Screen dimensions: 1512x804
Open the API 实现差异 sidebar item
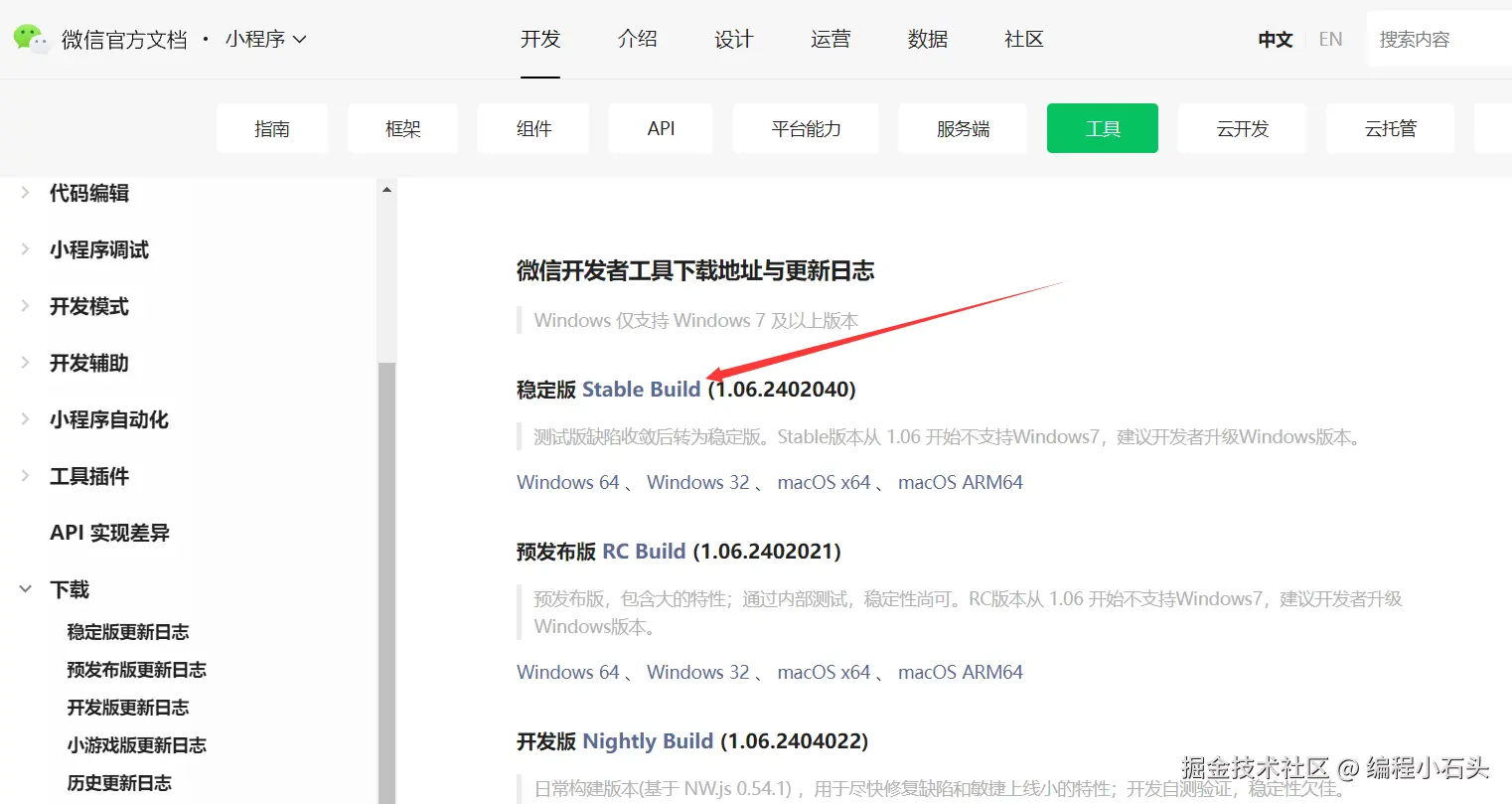click(x=109, y=533)
